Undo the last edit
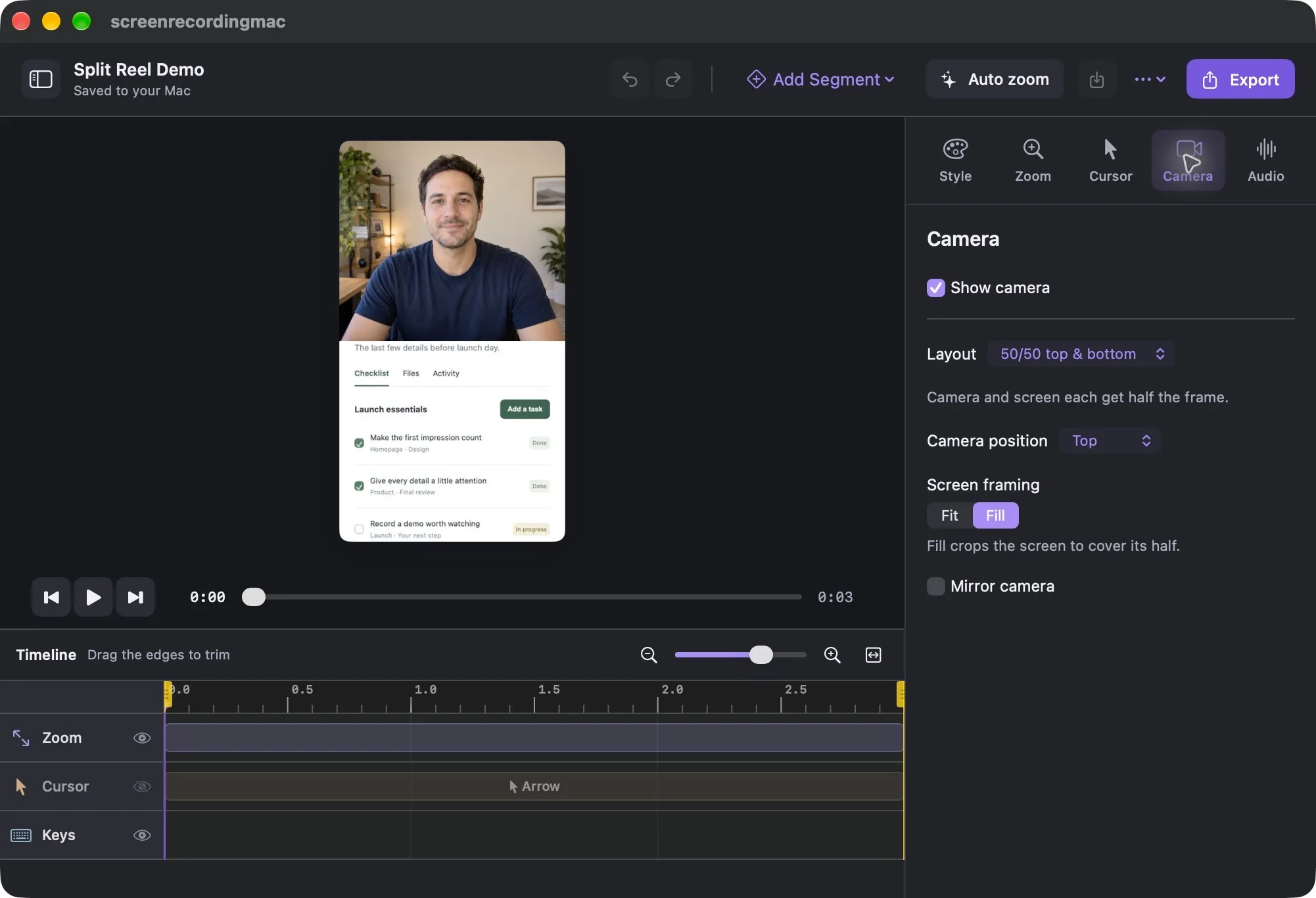 tap(630, 80)
